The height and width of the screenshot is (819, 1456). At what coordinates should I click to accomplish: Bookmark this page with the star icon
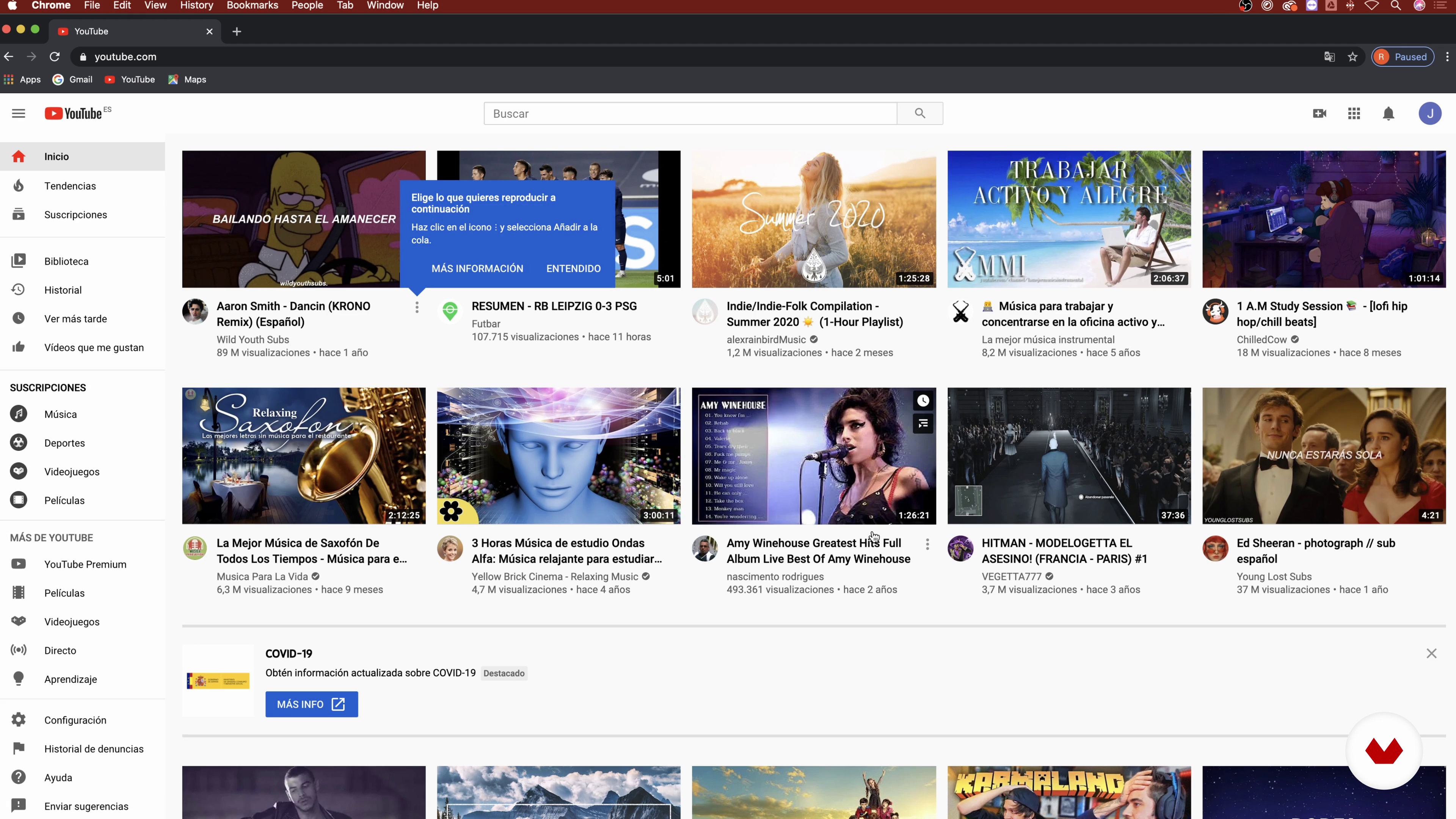coord(1352,56)
